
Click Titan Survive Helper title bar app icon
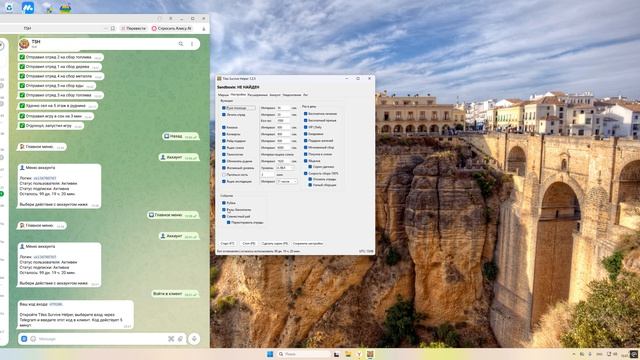(x=219, y=78)
